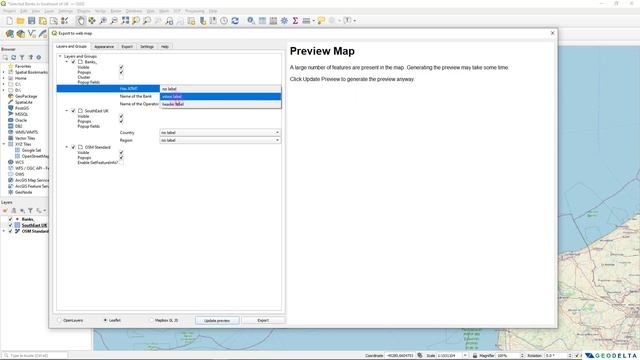Collapse XYZ Tiles in Browser panel
This screenshot has height=360, width=640.
coord(4,144)
